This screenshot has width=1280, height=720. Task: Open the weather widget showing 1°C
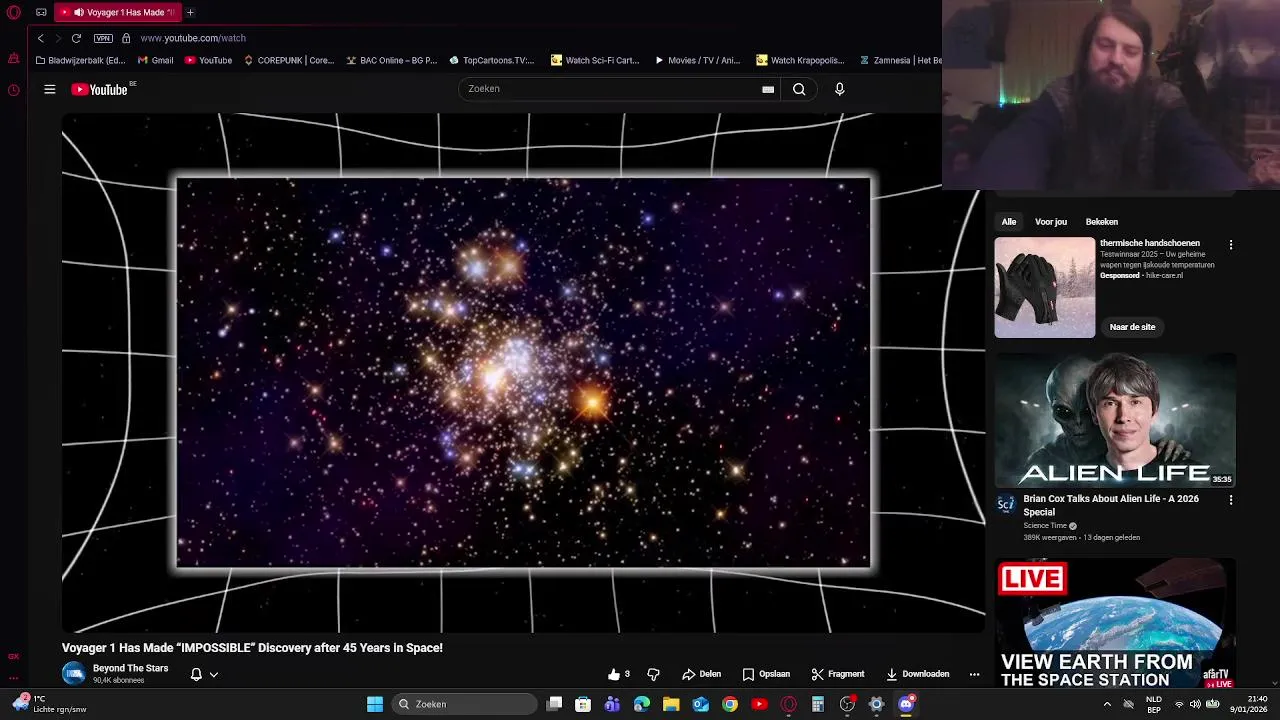(48, 704)
